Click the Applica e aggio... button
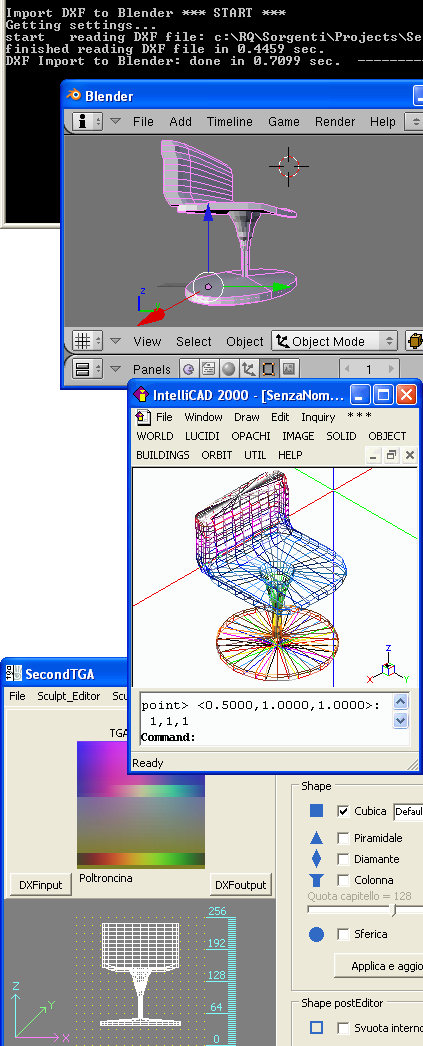The width and height of the screenshot is (423, 1046). click(x=378, y=966)
